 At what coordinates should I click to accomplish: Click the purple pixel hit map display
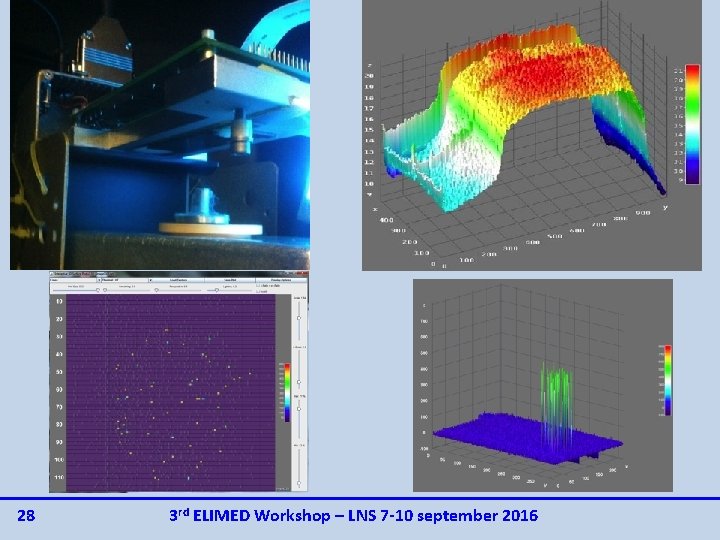(171, 393)
